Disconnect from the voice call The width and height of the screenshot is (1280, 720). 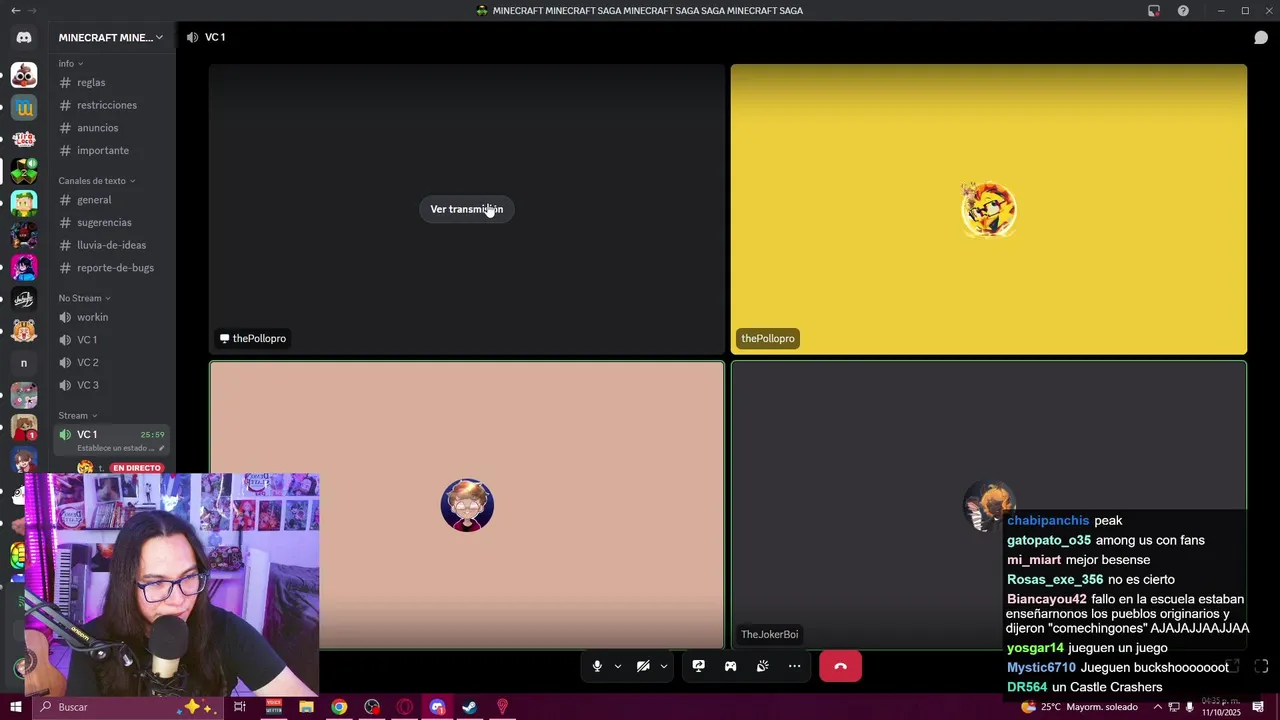click(840, 666)
